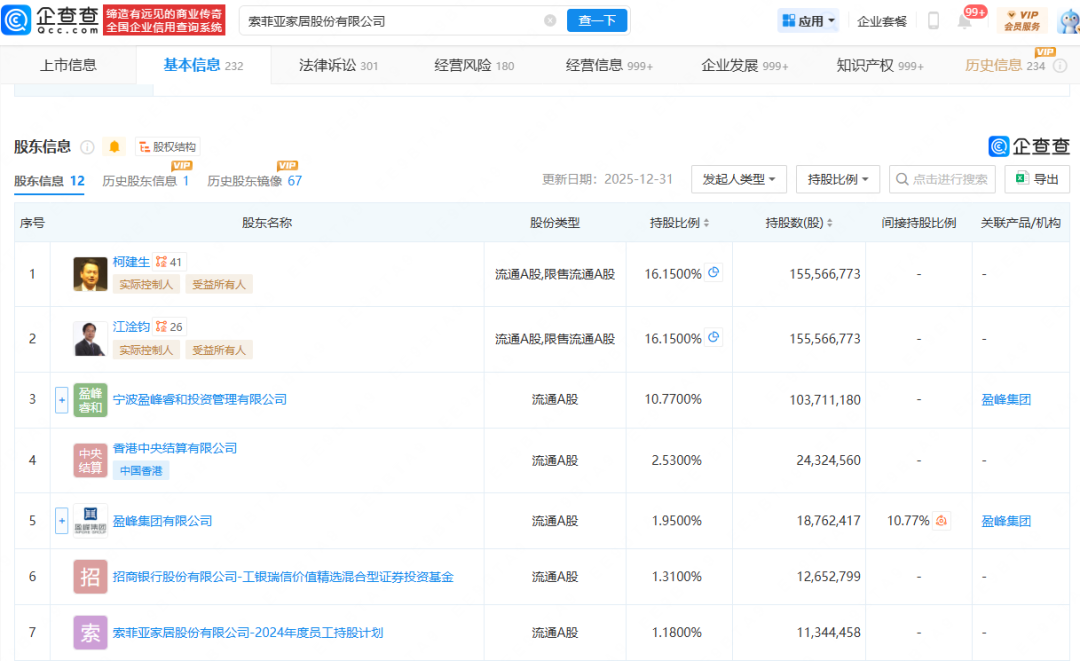Screen dimensions: 1080x661
Task: Open the 持股比例 filter dropdown
Action: [x=838, y=179]
